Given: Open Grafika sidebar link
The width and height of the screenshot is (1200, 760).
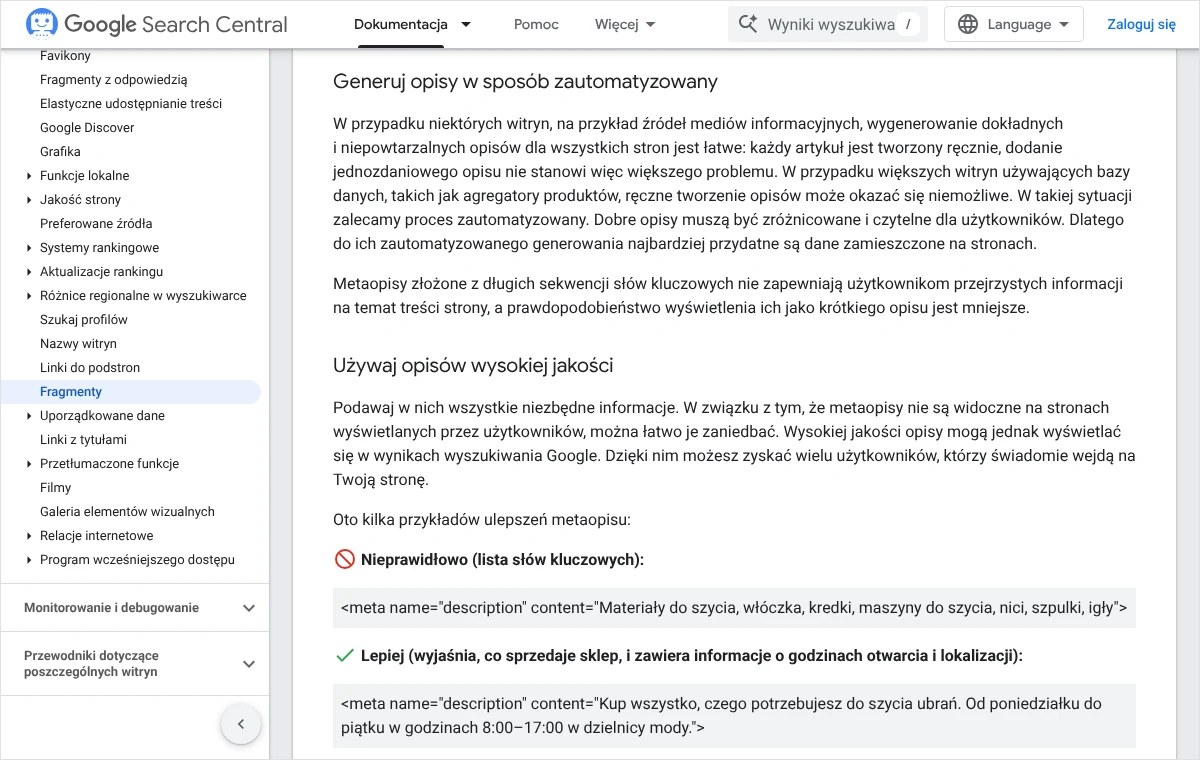Looking at the screenshot, I should (x=60, y=152).
